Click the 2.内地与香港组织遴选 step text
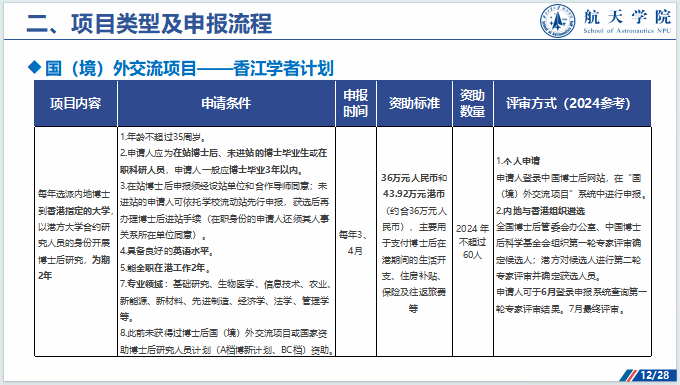The image size is (680, 385). (x=540, y=211)
